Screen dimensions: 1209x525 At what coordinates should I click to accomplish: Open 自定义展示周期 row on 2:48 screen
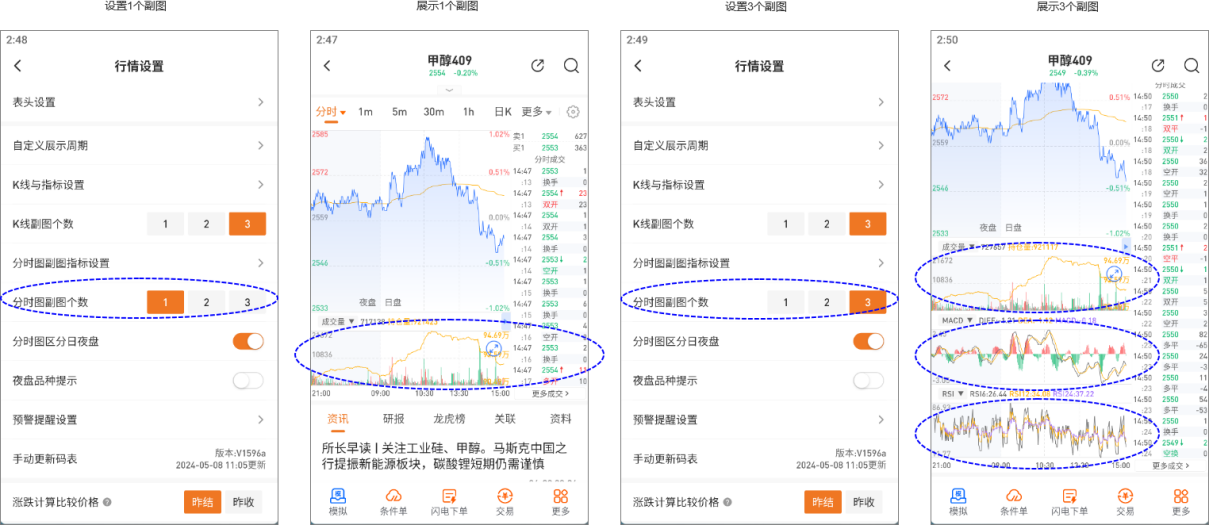coord(139,146)
